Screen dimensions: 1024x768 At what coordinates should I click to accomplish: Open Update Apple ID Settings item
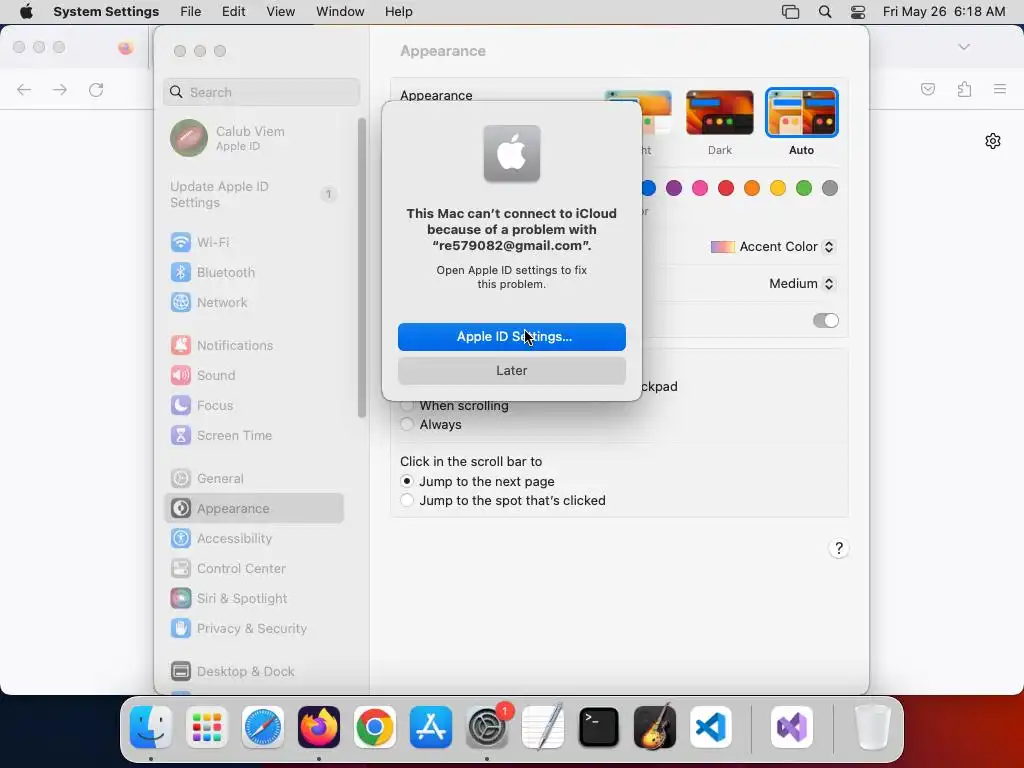pyautogui.click(x=254, y=195)
